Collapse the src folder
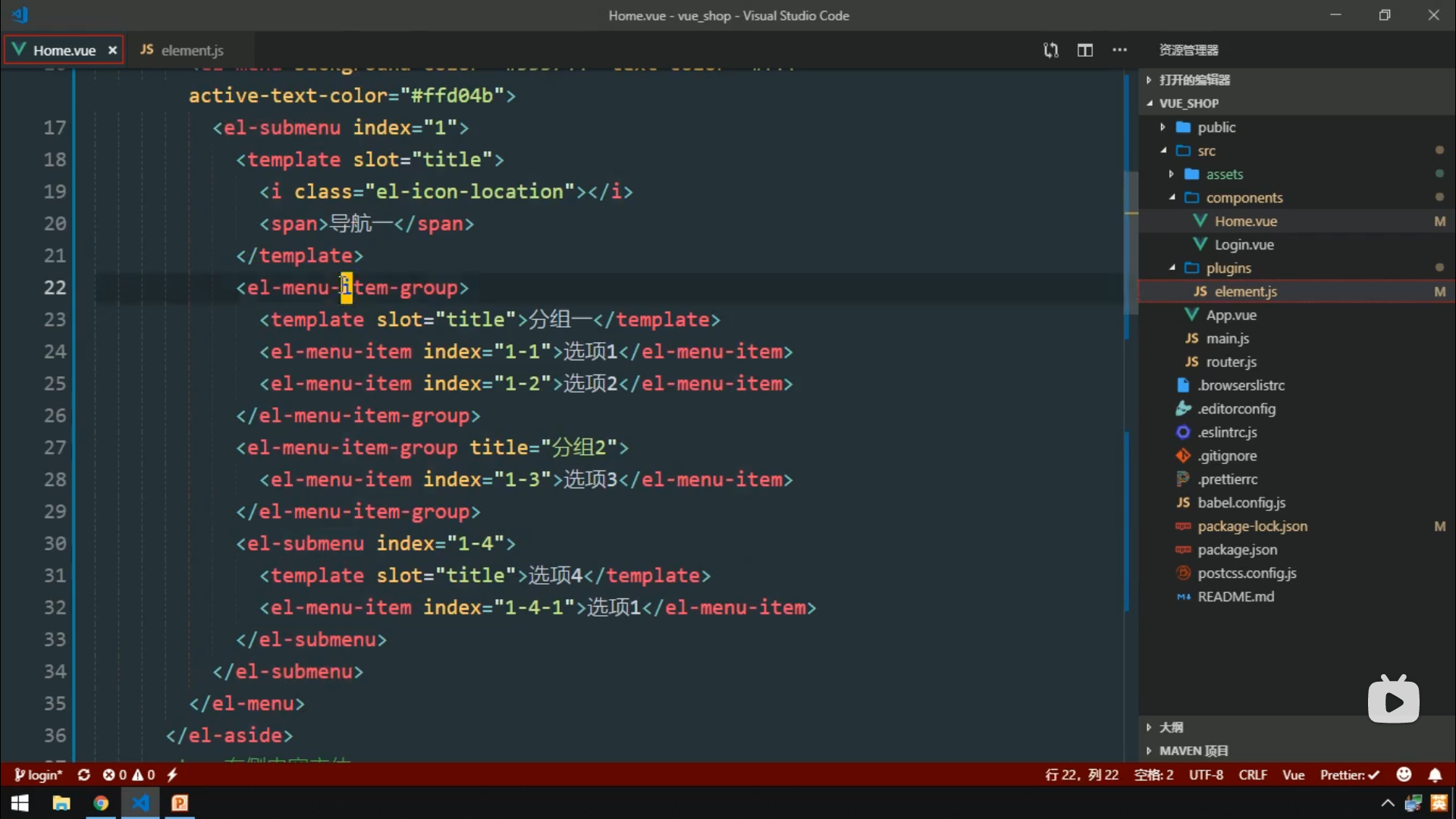Viewport: 1456px width, 819px height. point(1206,151)
